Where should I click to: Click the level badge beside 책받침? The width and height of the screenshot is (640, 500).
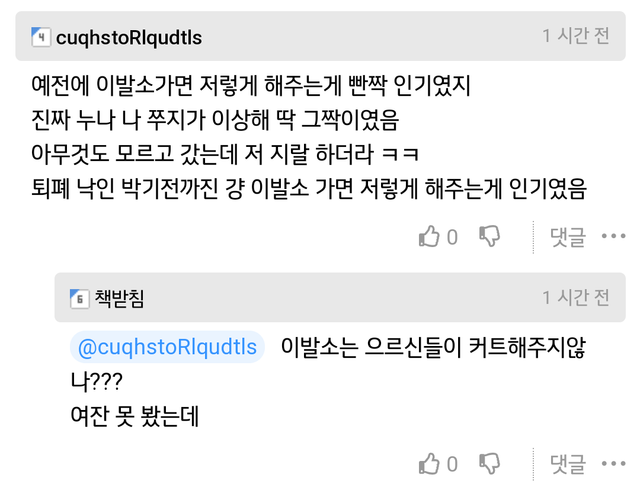79,298
